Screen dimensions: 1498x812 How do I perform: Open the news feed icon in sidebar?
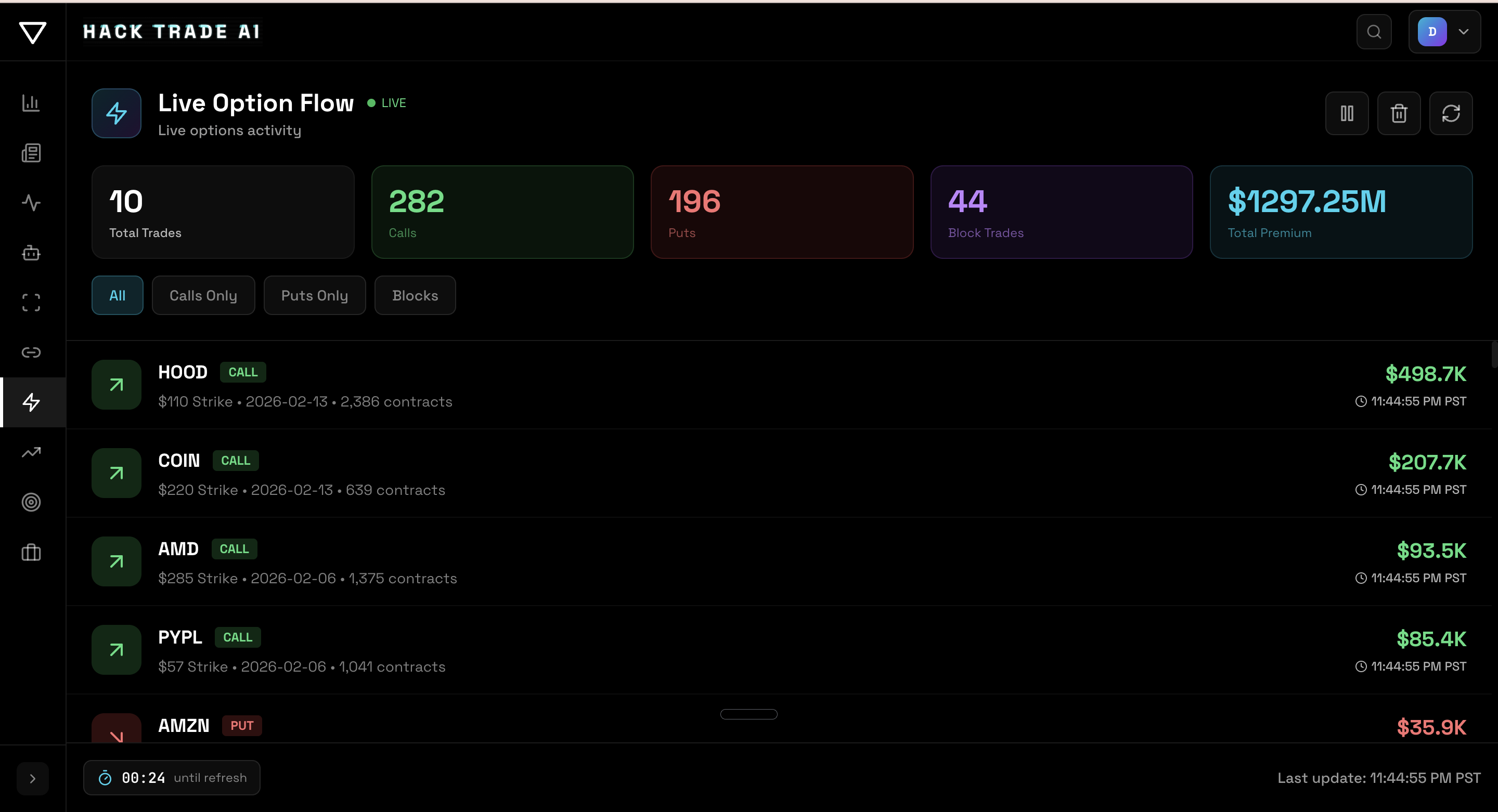[31, 153]
